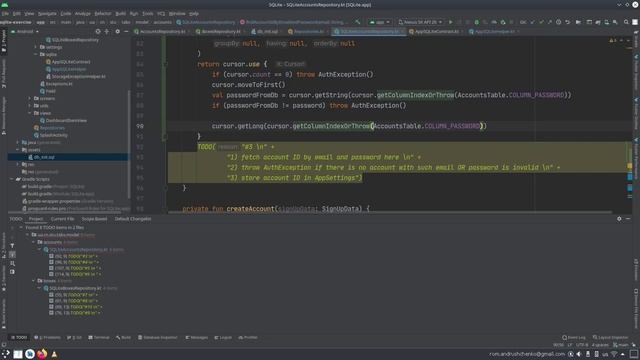Click the VCS history clock icon
Viewport: 640px width, 360px height.
tap(558, 22)
